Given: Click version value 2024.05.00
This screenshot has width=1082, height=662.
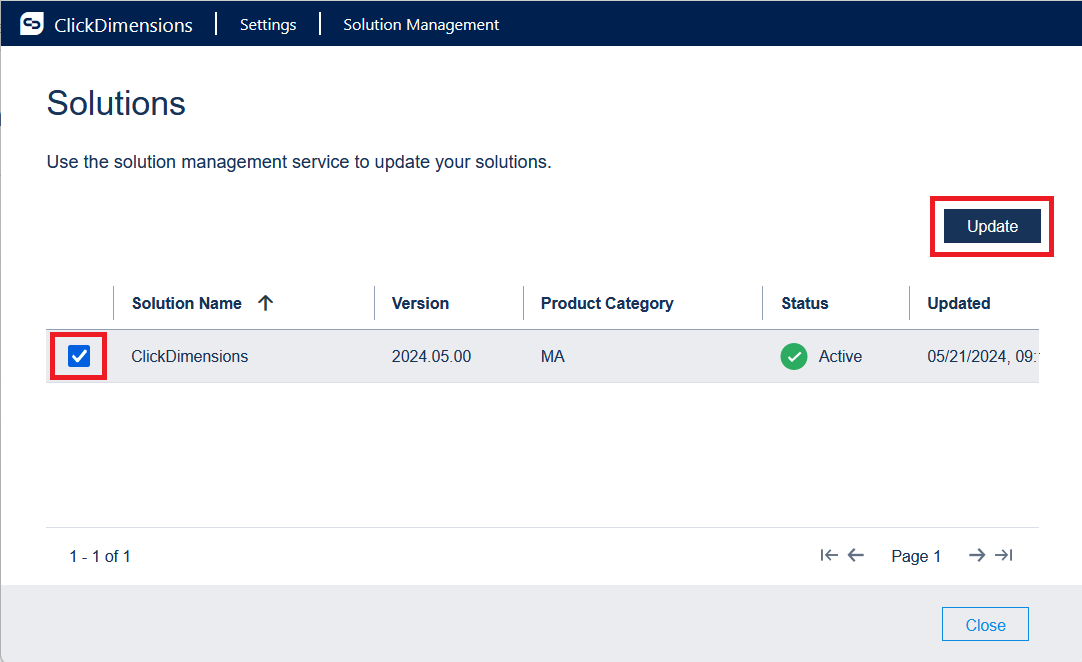Looking at the screenshot, I should pos(431,356).
